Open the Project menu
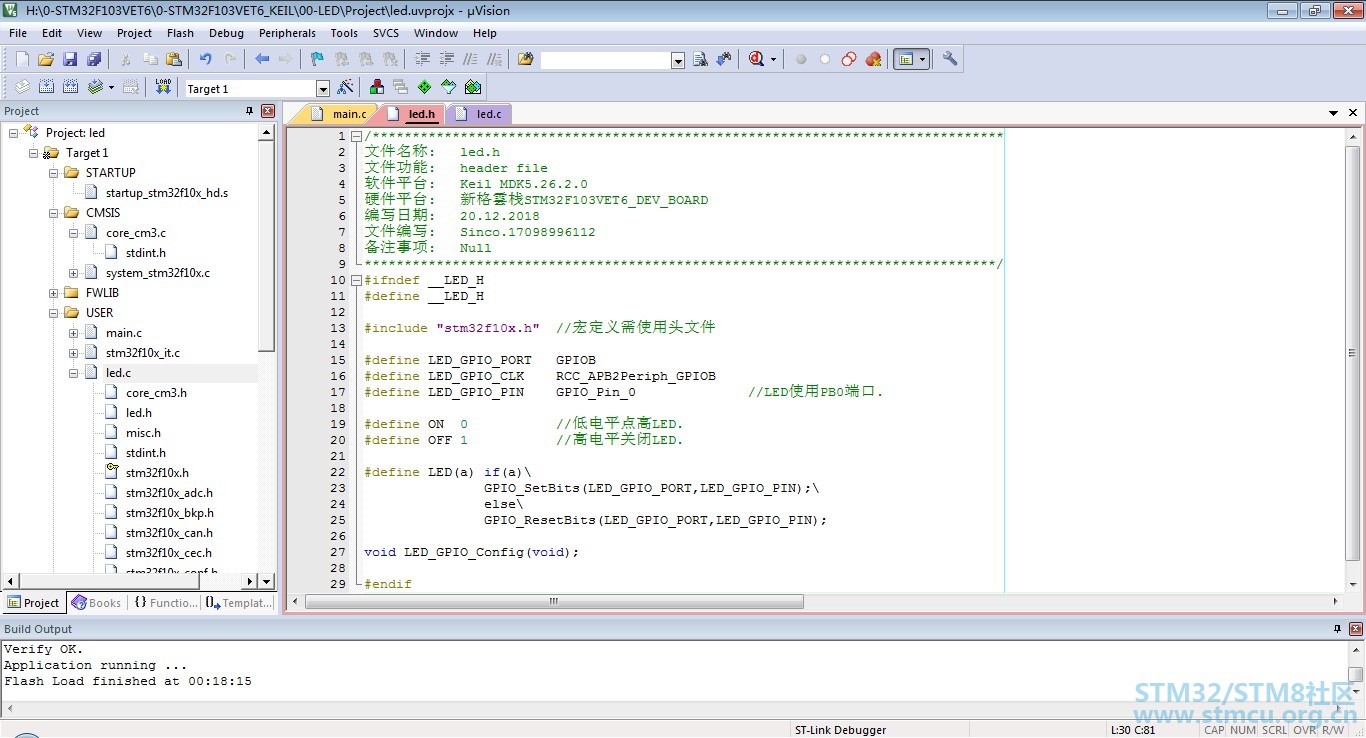 point(134,33)
